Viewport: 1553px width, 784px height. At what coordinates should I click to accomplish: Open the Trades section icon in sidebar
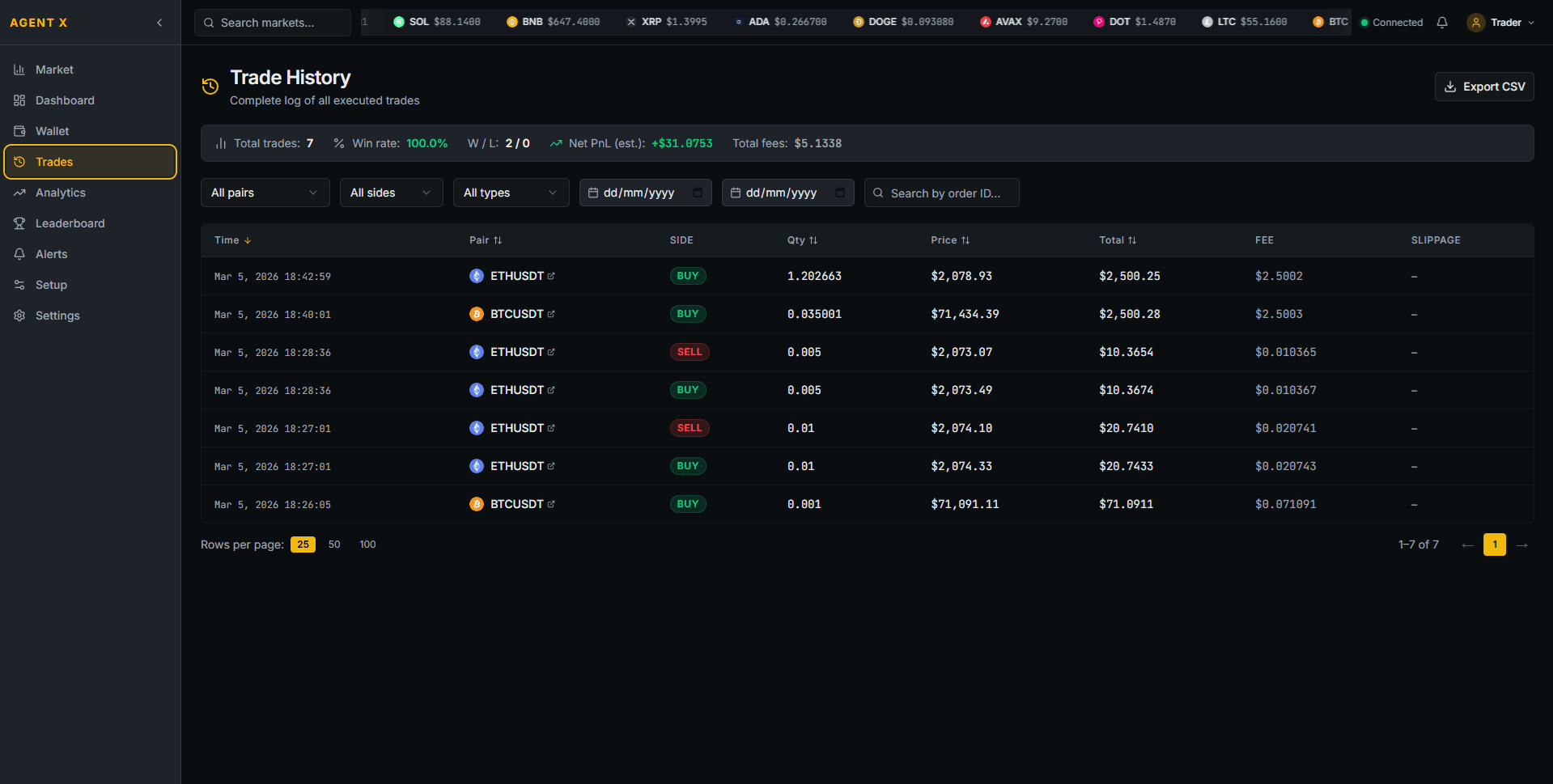click(x=19, y=162)
